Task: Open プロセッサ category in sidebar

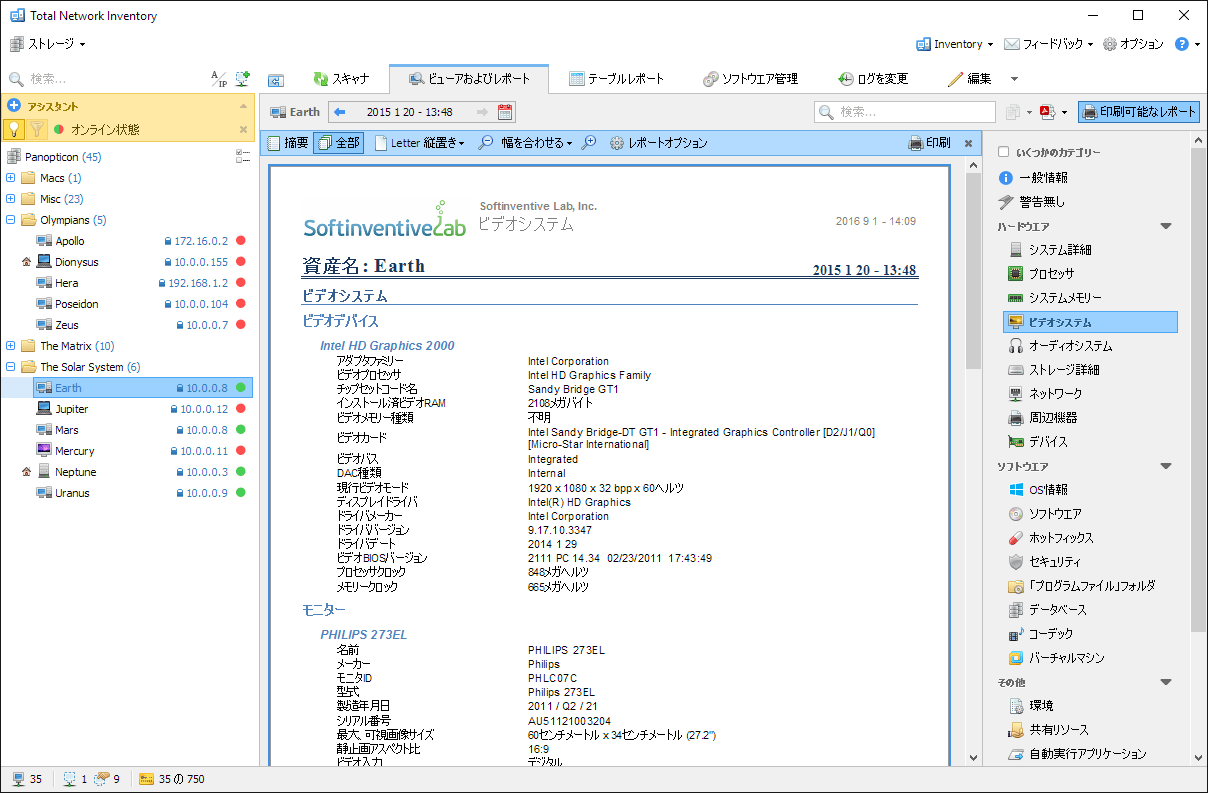Action: click(1050, 274)
